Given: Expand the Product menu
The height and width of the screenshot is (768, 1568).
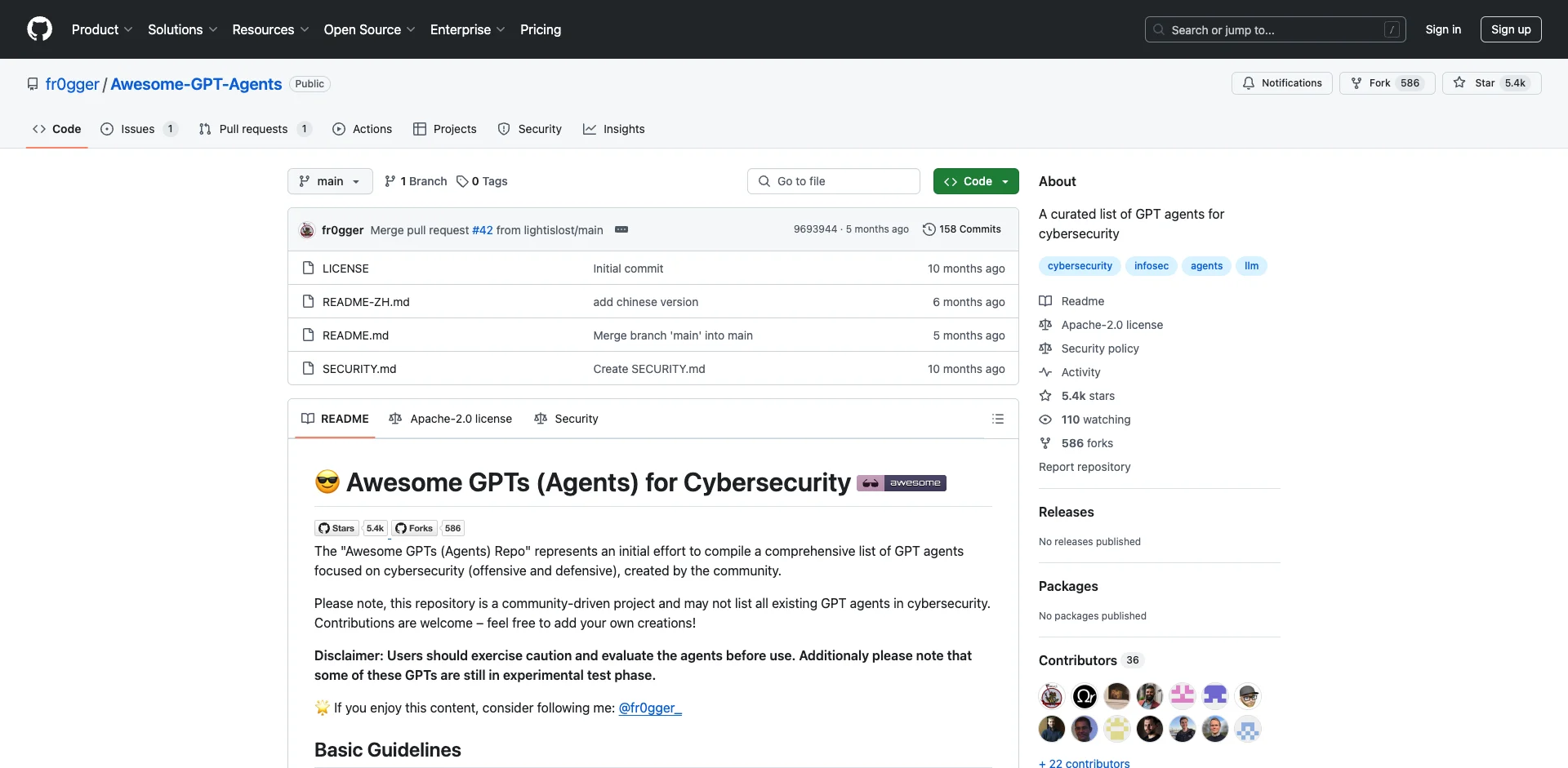Looking at the screenshot, I should 102,29.
